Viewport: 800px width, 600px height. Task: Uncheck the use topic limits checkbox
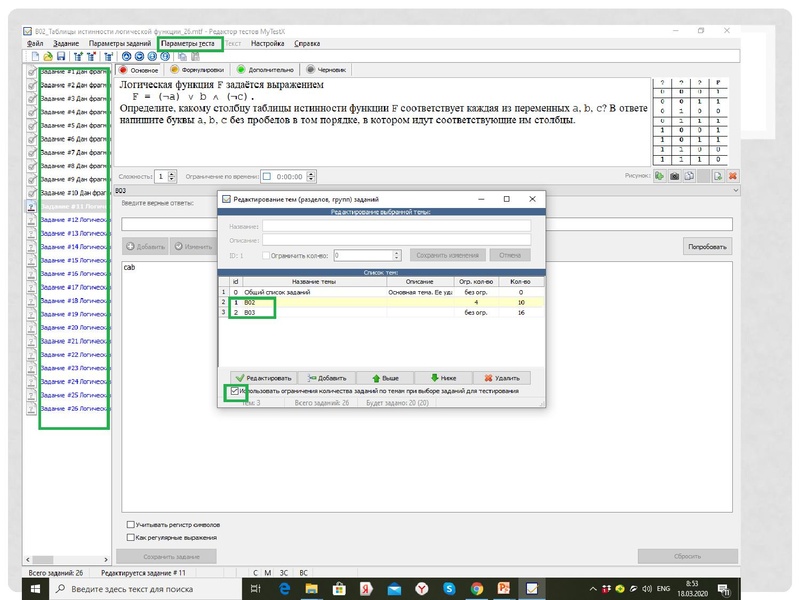234,392
